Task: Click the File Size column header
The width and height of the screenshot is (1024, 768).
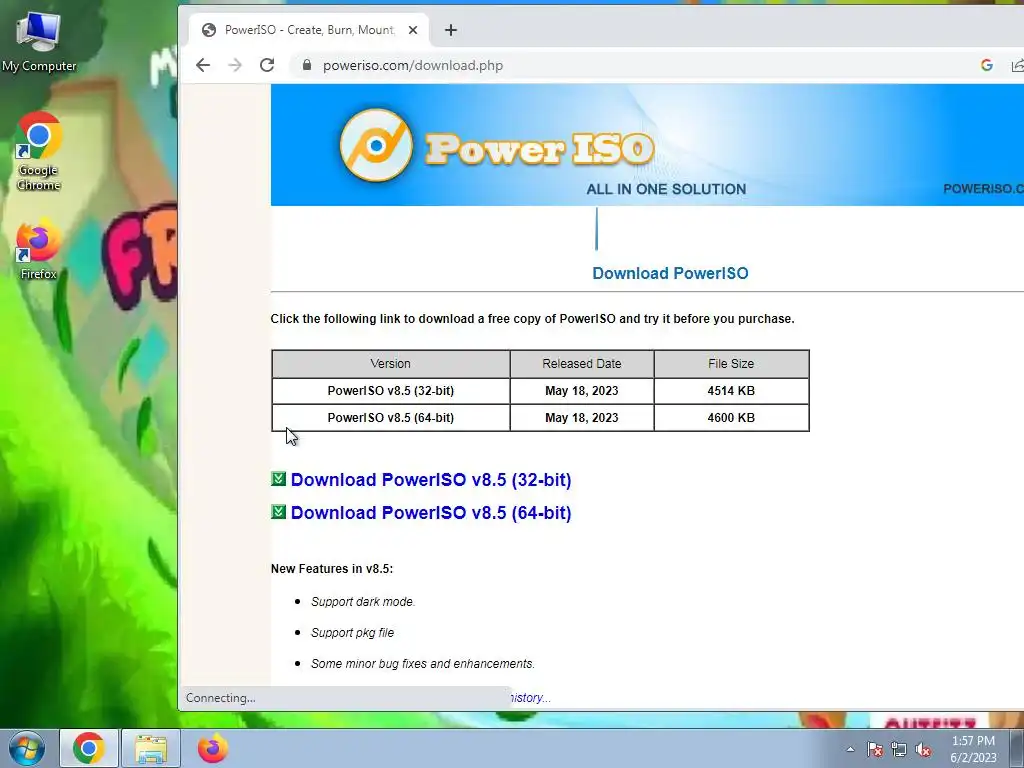Action: coord(731,364)
